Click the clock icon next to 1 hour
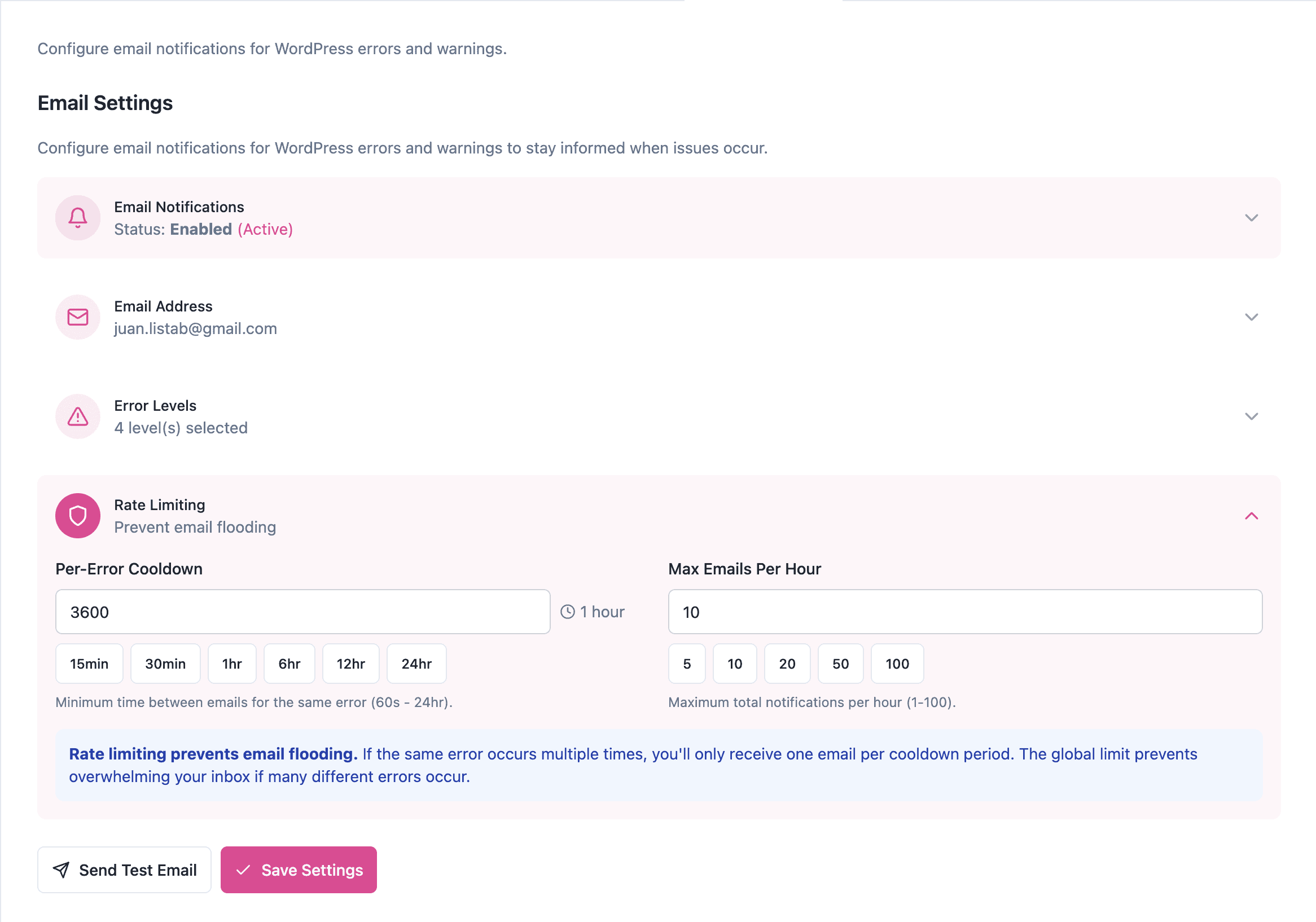 568,612
